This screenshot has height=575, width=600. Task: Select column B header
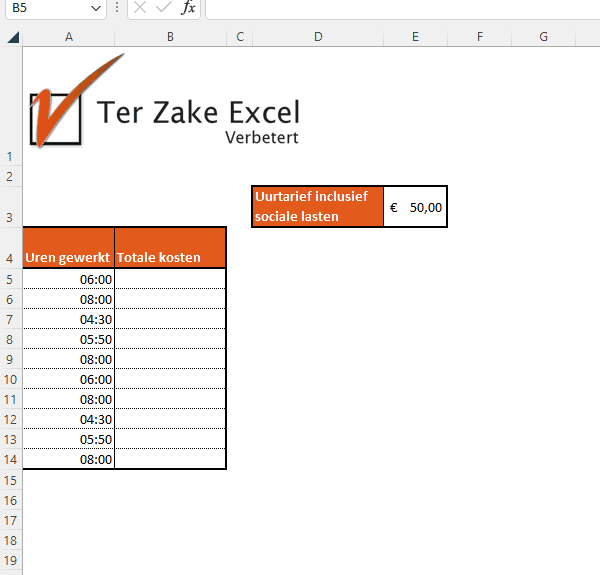point(170,37)
